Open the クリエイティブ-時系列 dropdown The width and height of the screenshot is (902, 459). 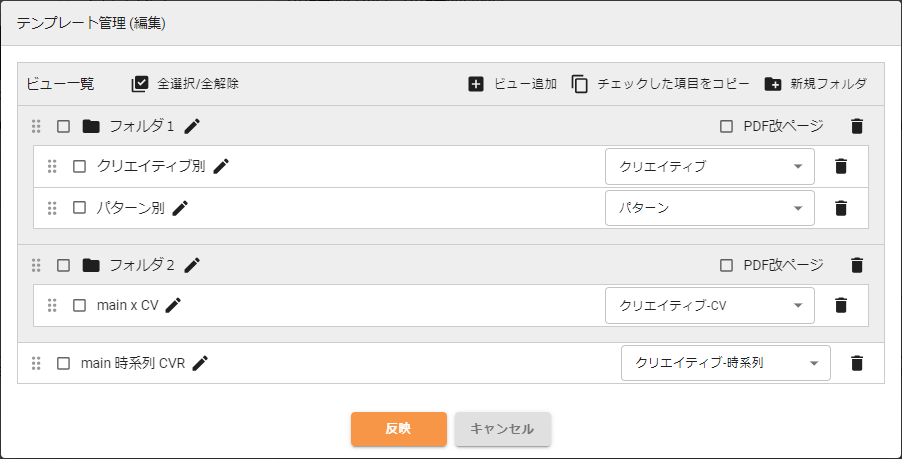point(726,363)
